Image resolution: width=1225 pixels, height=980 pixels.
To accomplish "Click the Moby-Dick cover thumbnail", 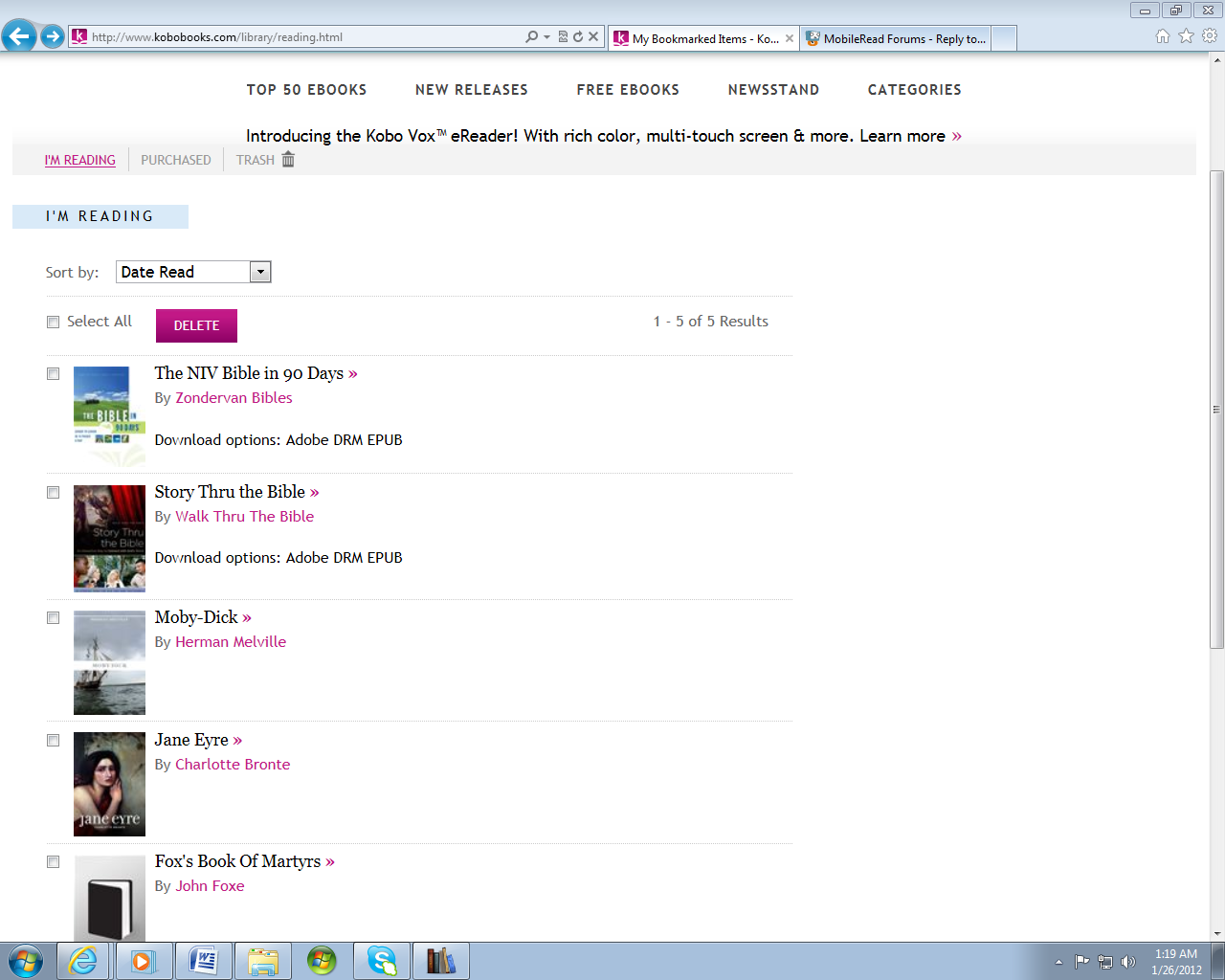I will click(109, 662).
